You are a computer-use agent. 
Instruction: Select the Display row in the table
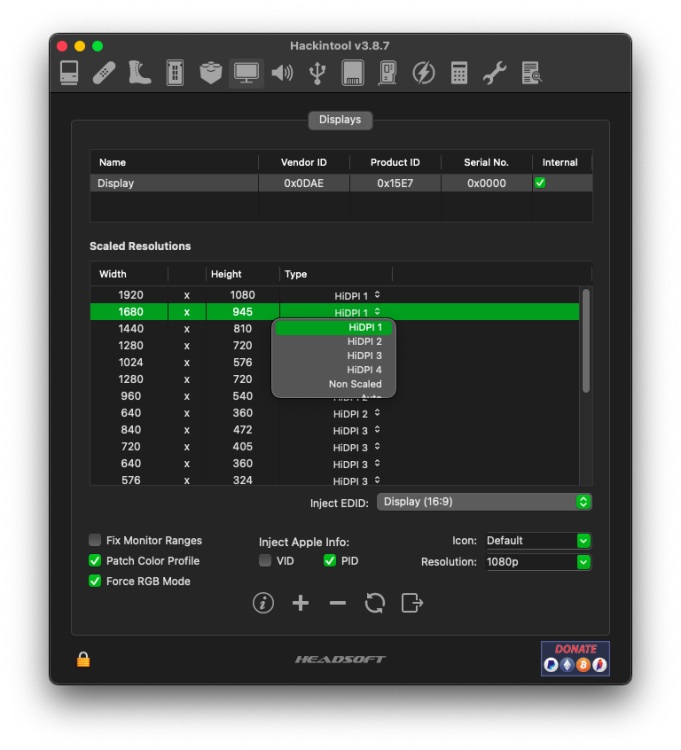point(341,183)
